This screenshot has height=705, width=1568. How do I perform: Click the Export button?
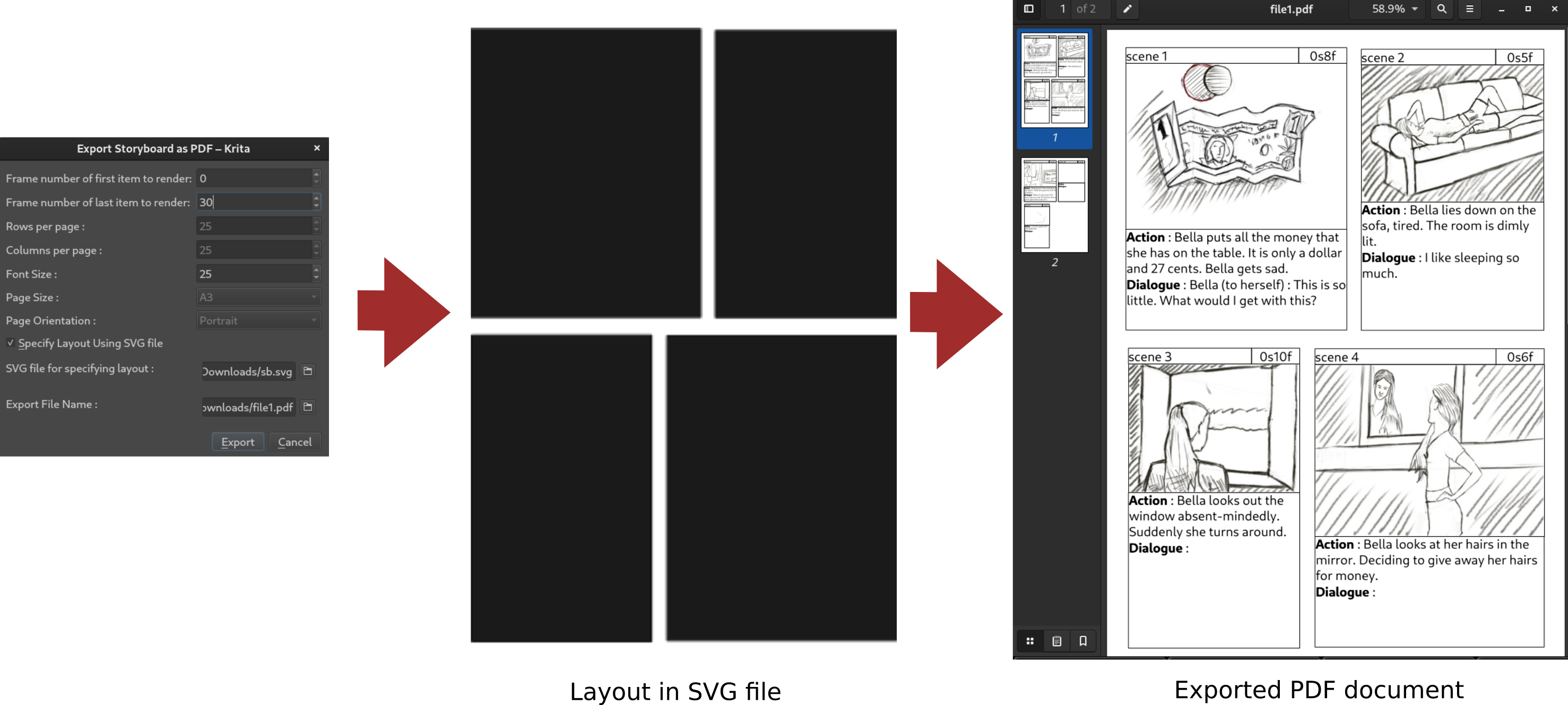238,441
